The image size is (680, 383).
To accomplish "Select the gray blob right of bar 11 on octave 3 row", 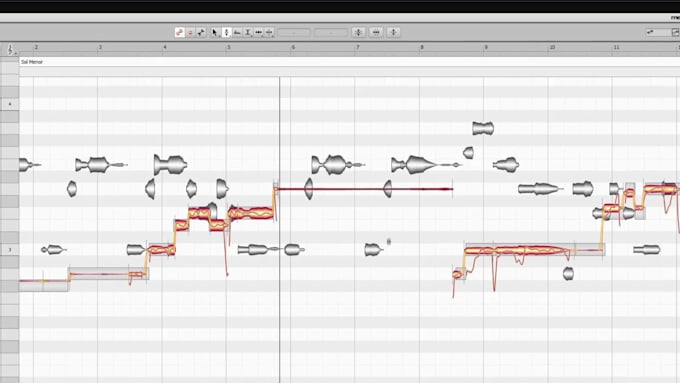I will click(646, 250).
